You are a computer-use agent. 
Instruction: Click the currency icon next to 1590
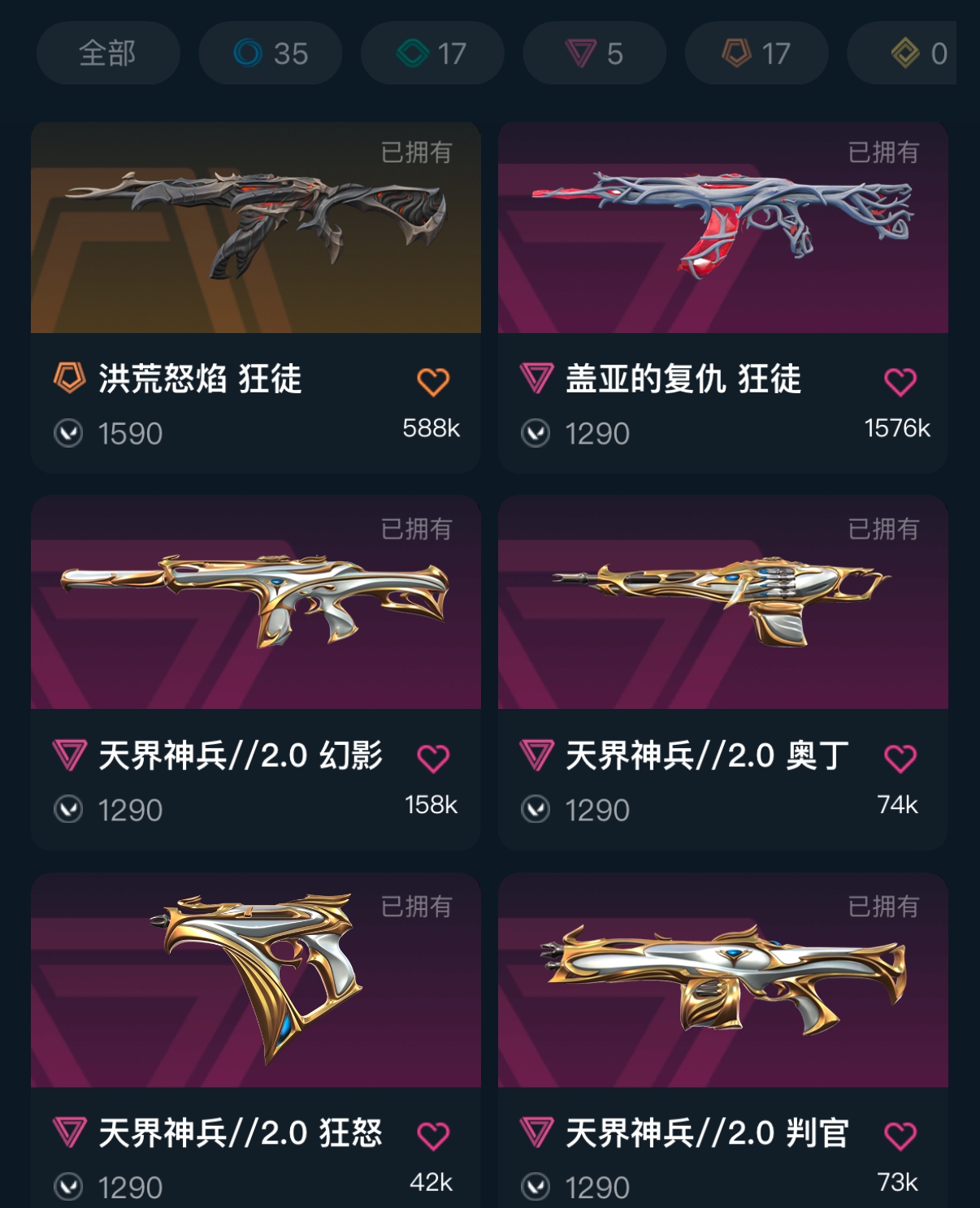[68, 433]
